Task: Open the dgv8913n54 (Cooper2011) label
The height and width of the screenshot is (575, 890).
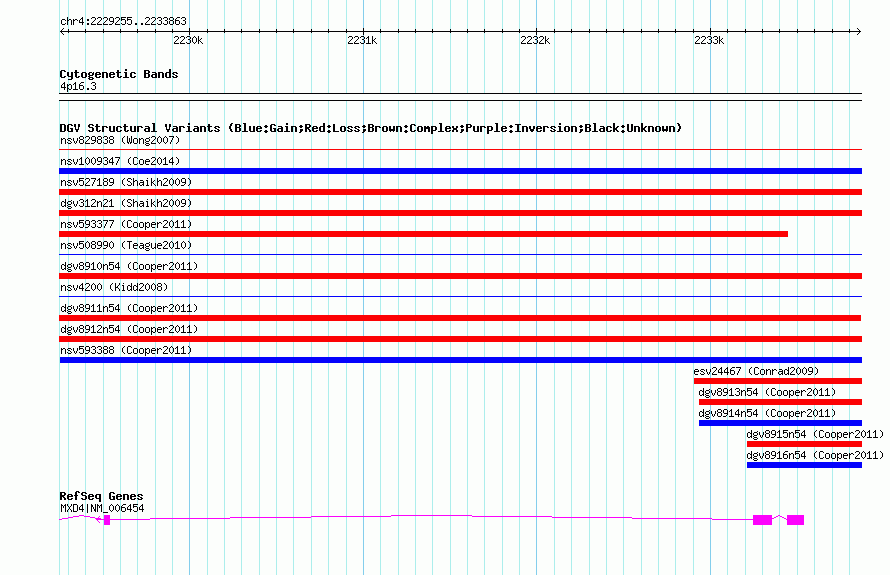Action: pos(767,392)
